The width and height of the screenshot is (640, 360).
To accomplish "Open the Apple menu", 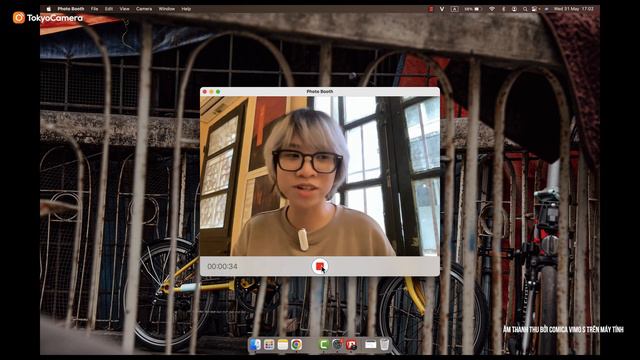I will [49, 9].
